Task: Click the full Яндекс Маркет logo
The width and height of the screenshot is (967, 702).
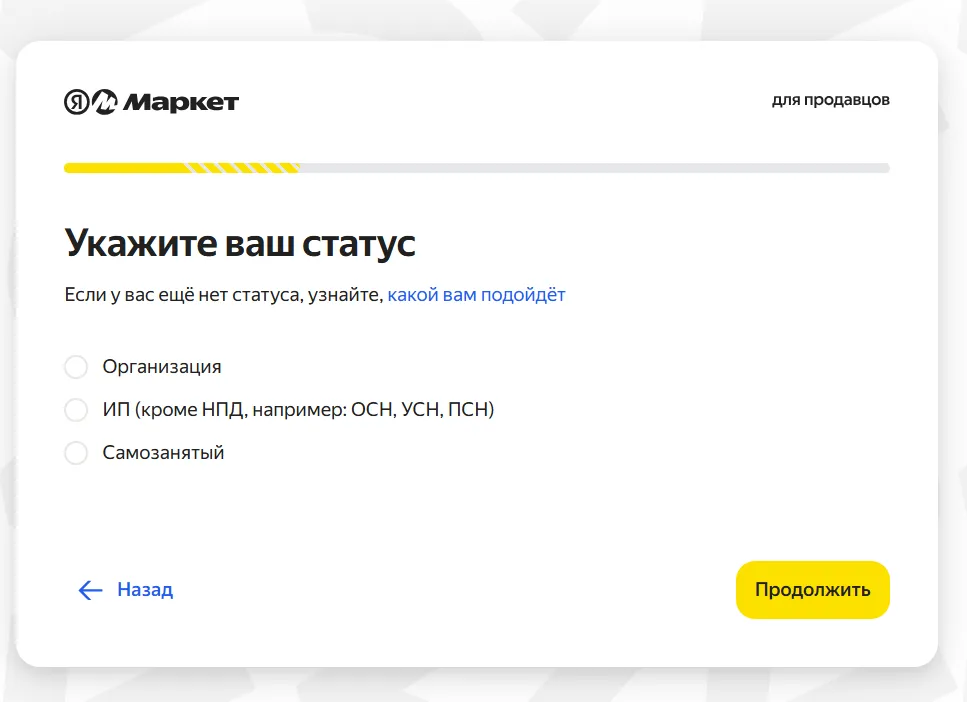Action: tap(150, 101)
